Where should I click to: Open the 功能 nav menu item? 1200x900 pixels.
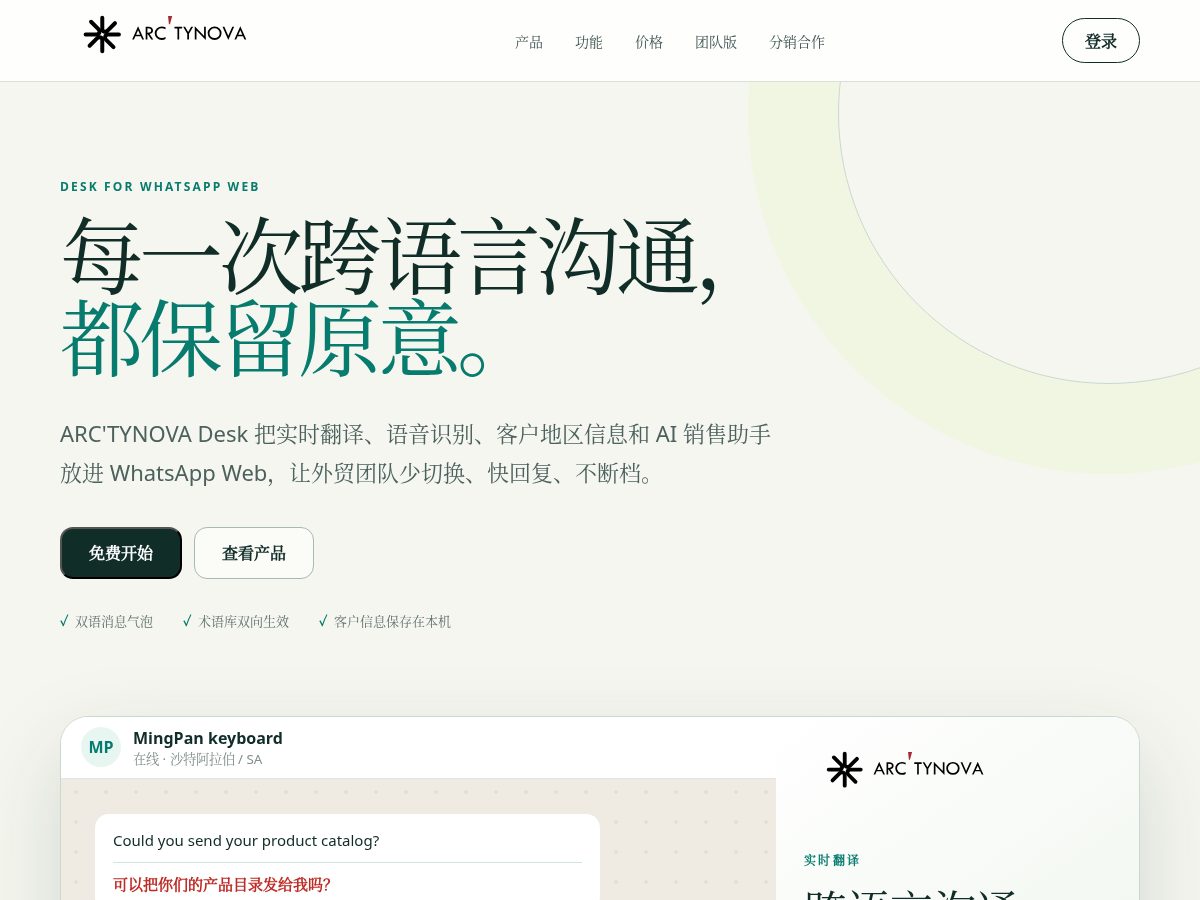(589, 42)
